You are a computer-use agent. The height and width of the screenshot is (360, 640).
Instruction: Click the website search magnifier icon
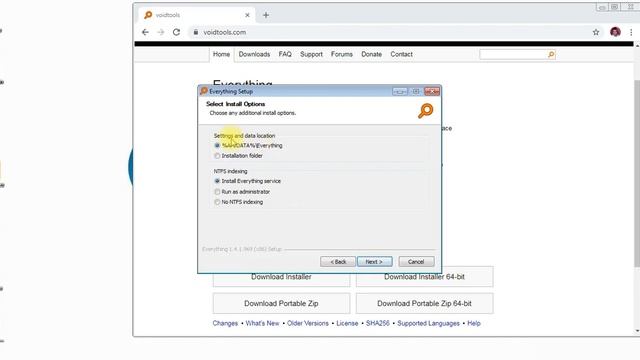(x=551, y=54)
